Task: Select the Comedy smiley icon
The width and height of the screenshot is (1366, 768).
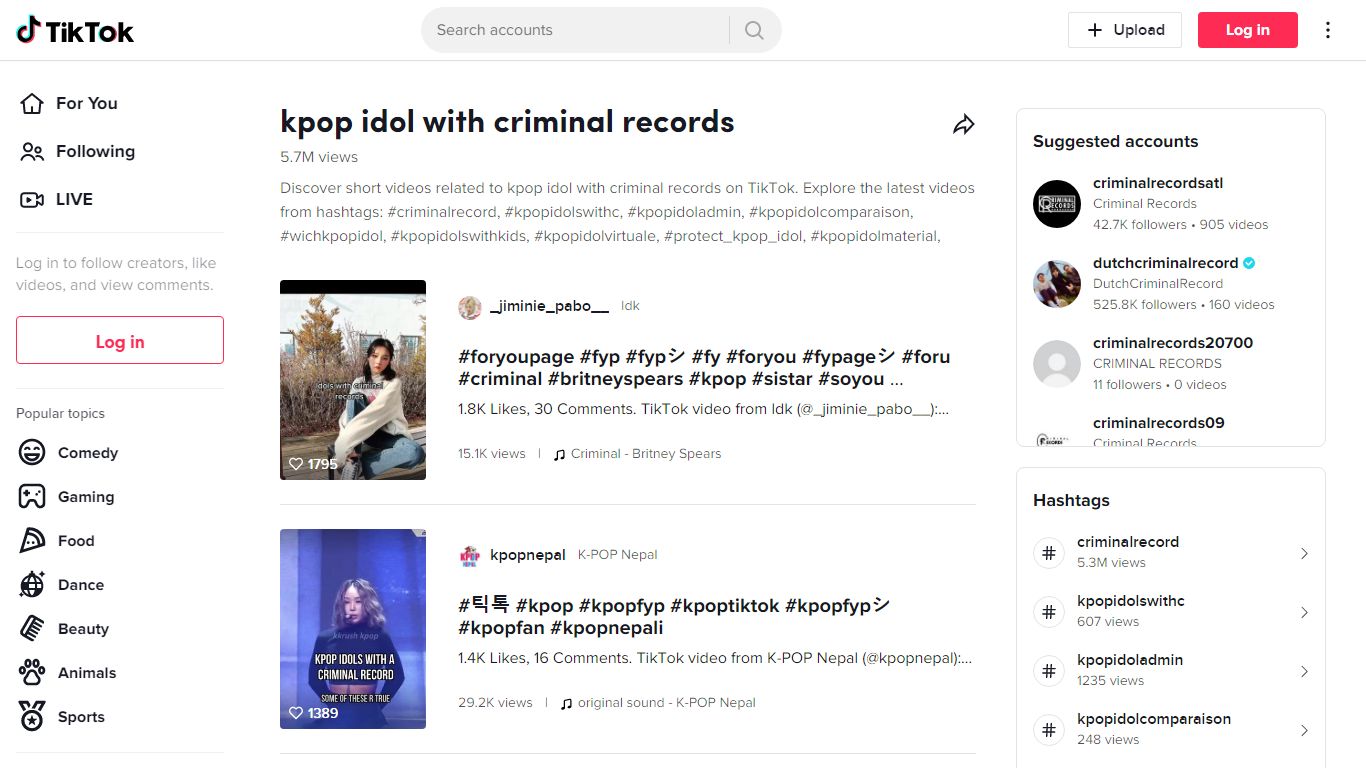Action: click(32, 452)
